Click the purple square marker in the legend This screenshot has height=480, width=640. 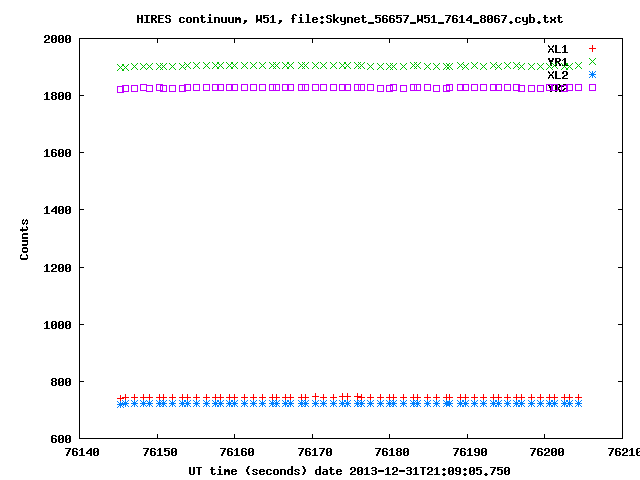click(592, 87)
